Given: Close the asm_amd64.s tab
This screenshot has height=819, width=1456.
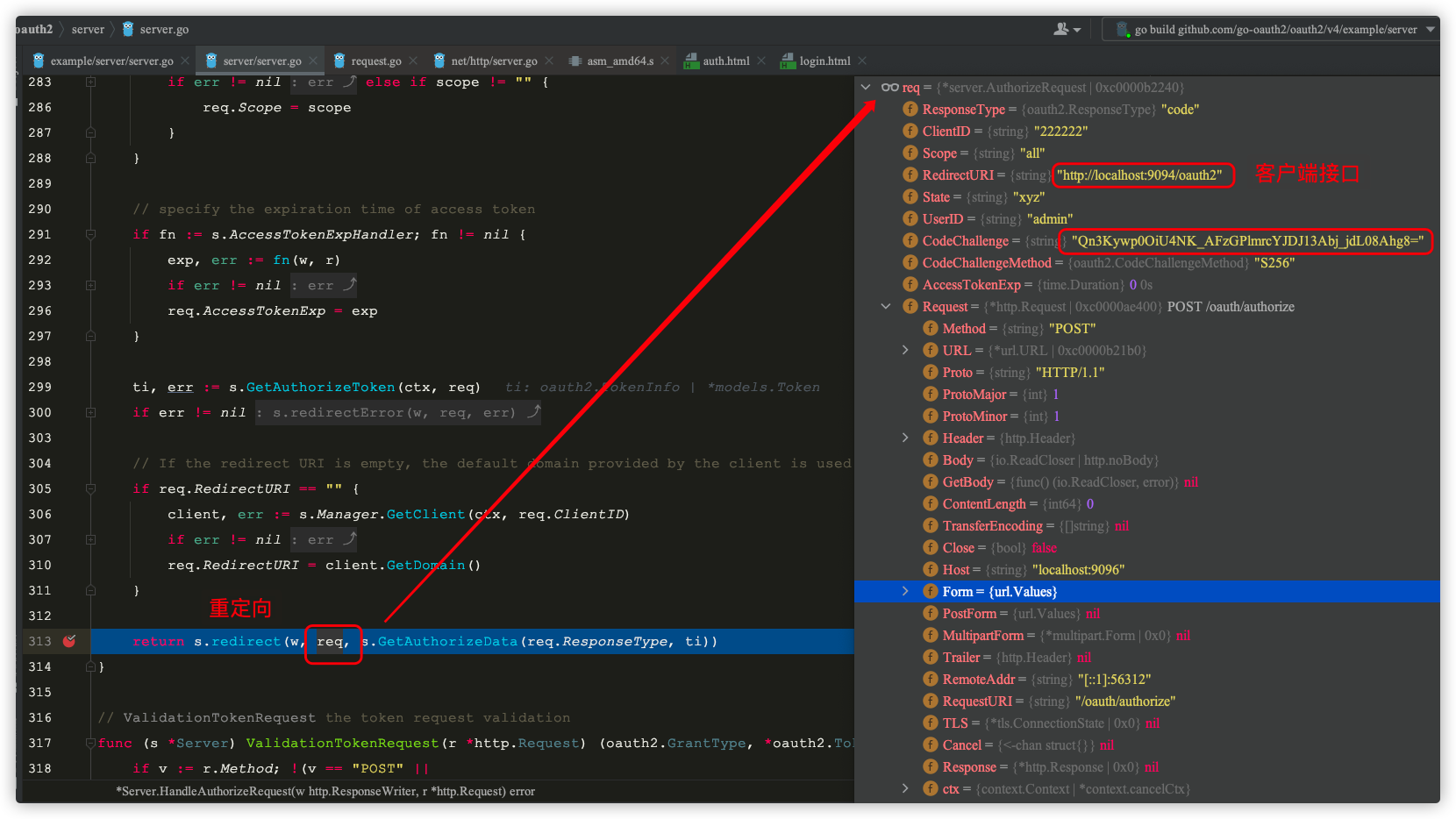Looking at the screenshot, I should pyautogui.click(x=665, y=61).
